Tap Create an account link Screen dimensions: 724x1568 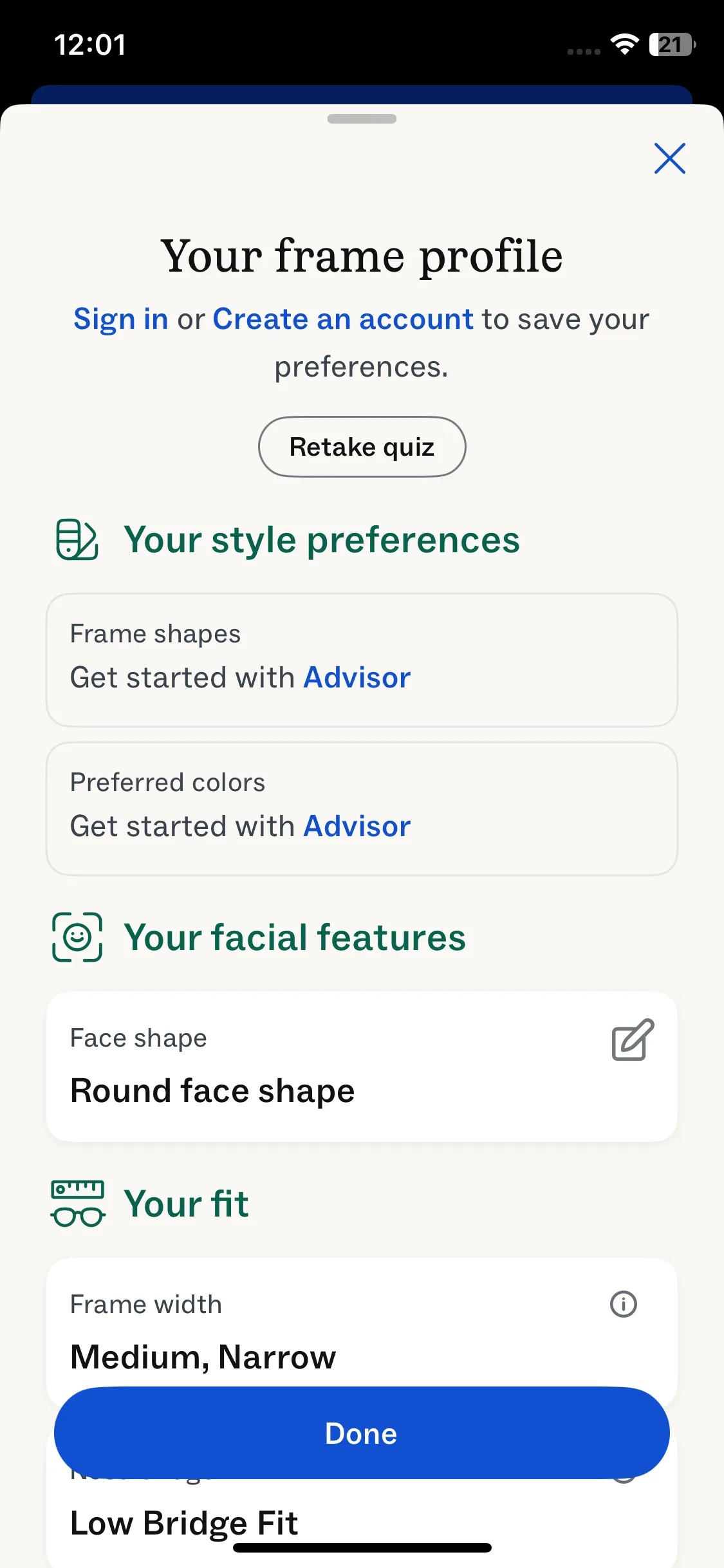point(343,319)
